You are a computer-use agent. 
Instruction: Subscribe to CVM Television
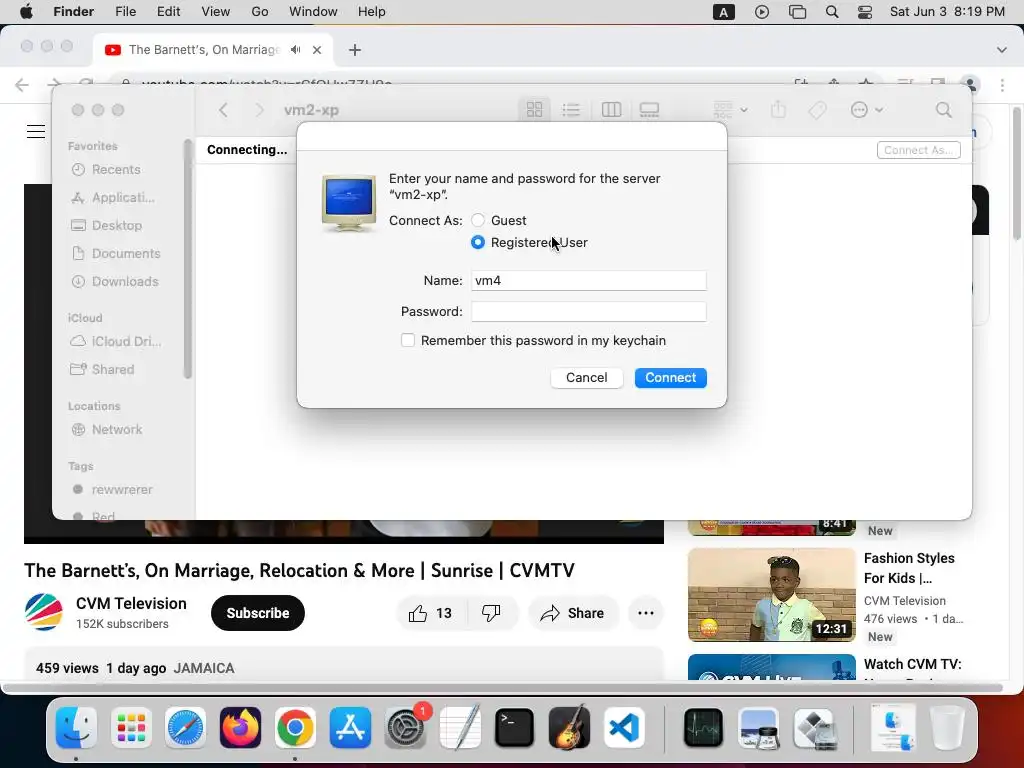click(x=258, y=613)
